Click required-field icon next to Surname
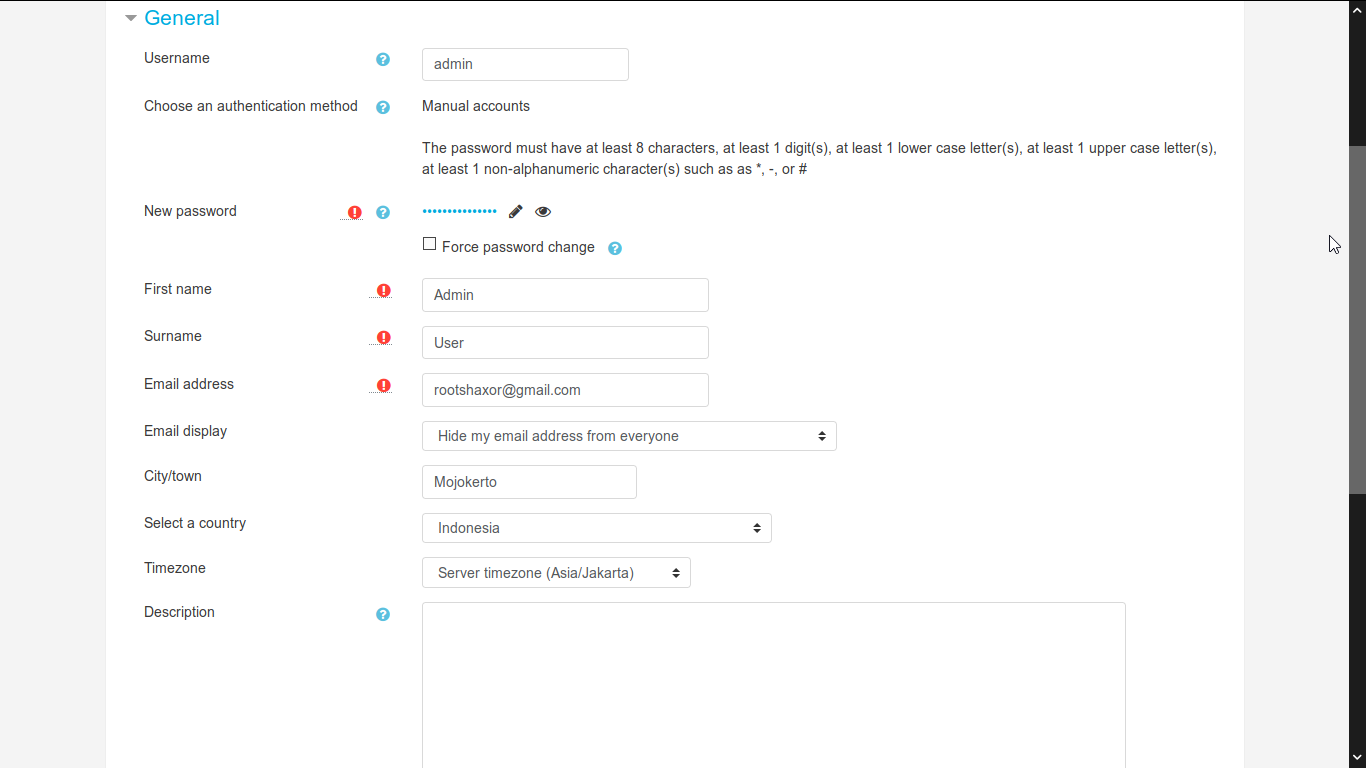The image size is (1366, 768). tap(383, 338)
